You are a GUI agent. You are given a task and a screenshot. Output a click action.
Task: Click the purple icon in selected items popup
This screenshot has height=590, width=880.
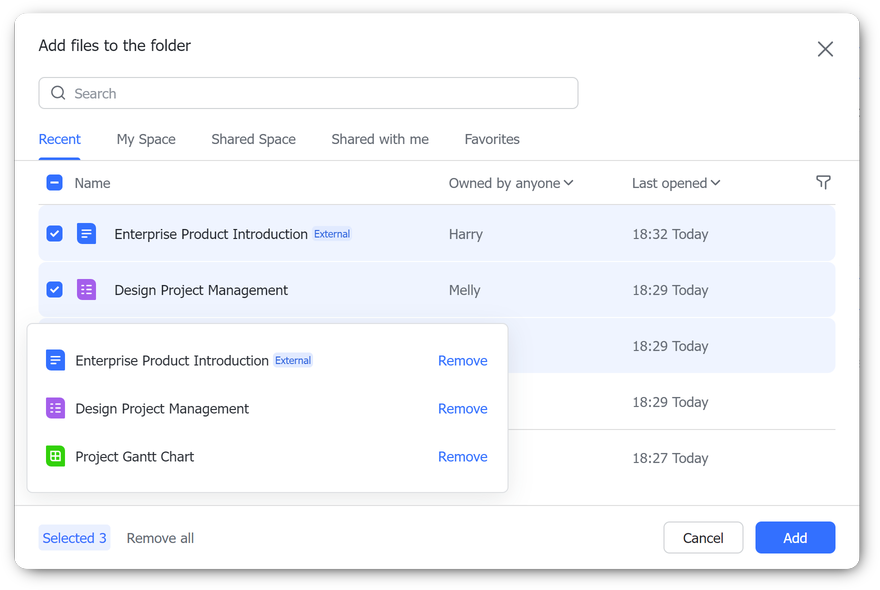pos(56,409)
